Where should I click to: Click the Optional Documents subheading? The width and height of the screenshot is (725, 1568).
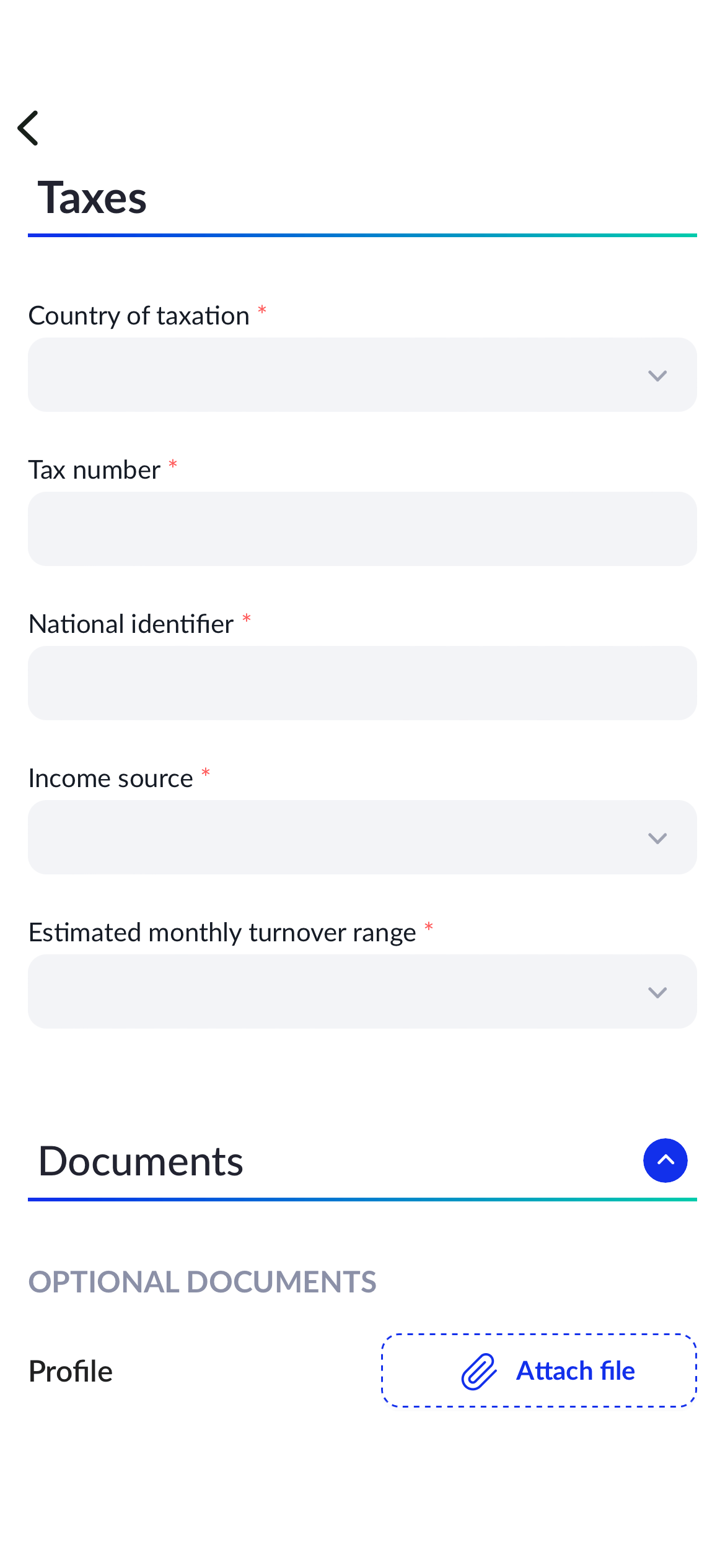pyautogui.click(x=202, y=1282)
